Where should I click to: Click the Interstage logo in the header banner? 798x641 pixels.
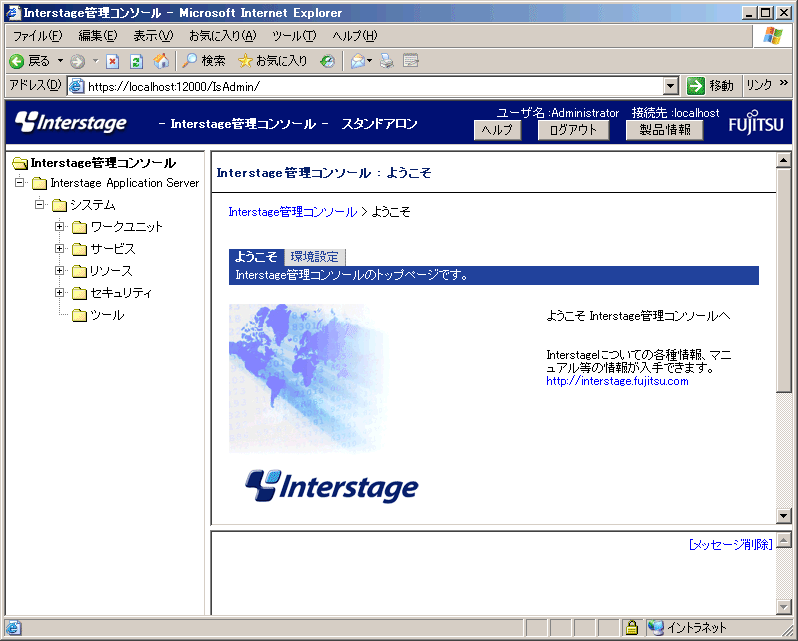click(x=71, y=122)
